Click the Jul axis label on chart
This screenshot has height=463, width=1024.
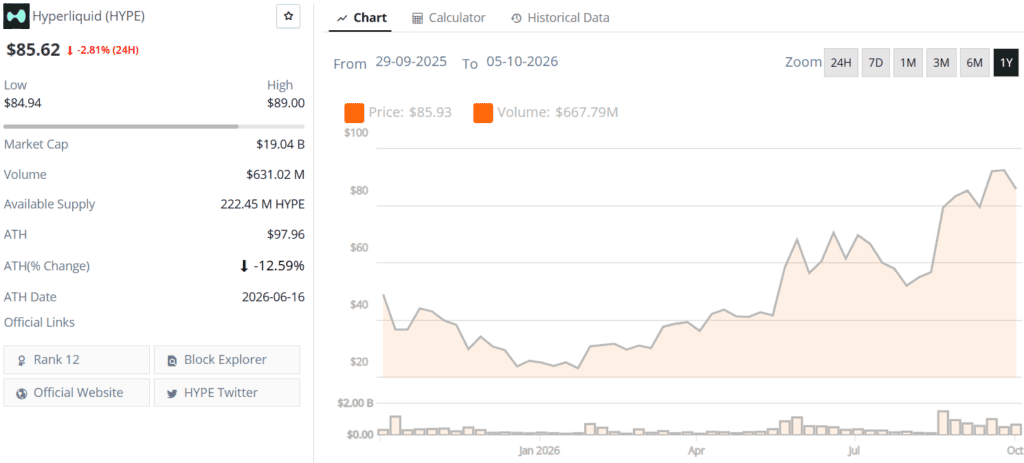coord(852,450)
